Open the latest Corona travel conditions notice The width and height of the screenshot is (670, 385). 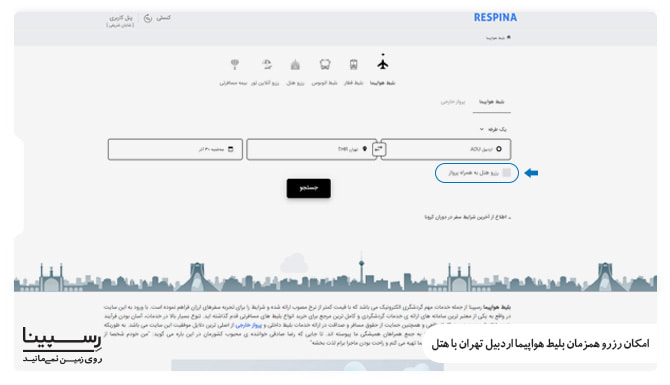(467, 217)
